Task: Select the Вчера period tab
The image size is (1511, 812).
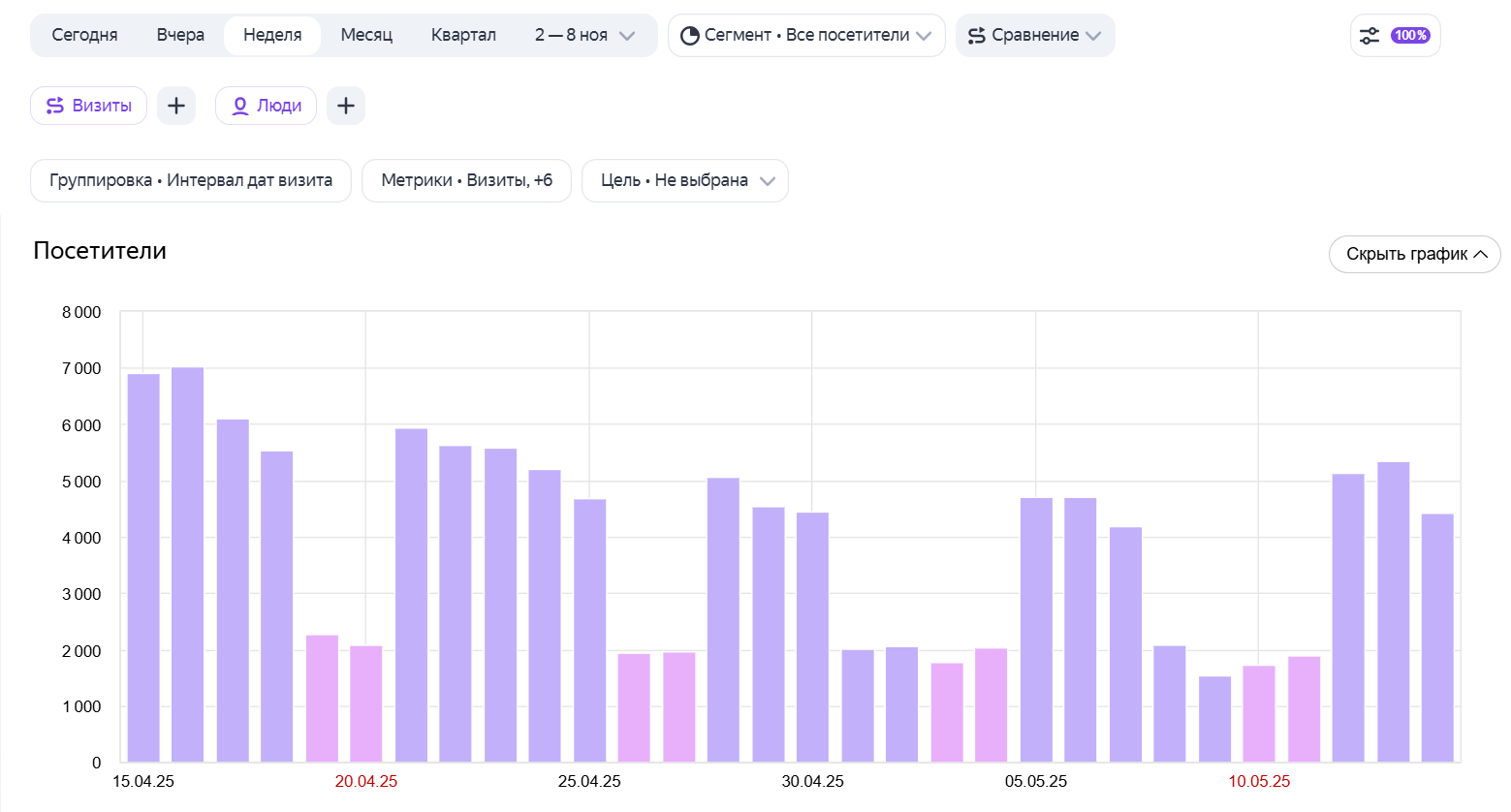Action: pyautogui.click(x=180, y=35)
